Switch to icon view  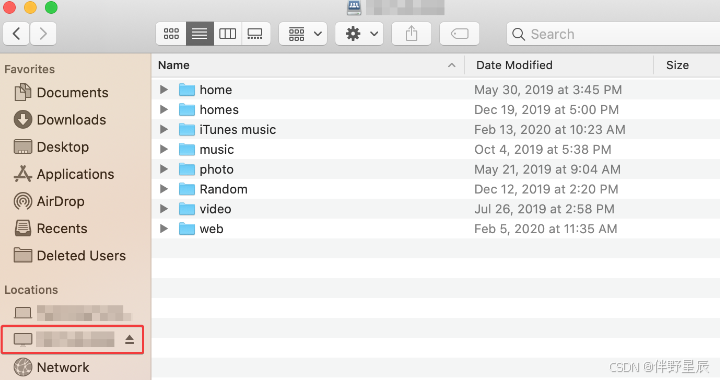[x=171, y=34]
